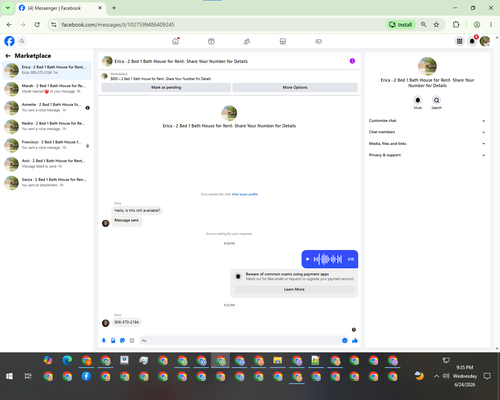Image resolution: width=500 pixels, height=400 pixels.
Task: View site information icon in address bar
Action: pyautogui.click(x=54, y=25)
